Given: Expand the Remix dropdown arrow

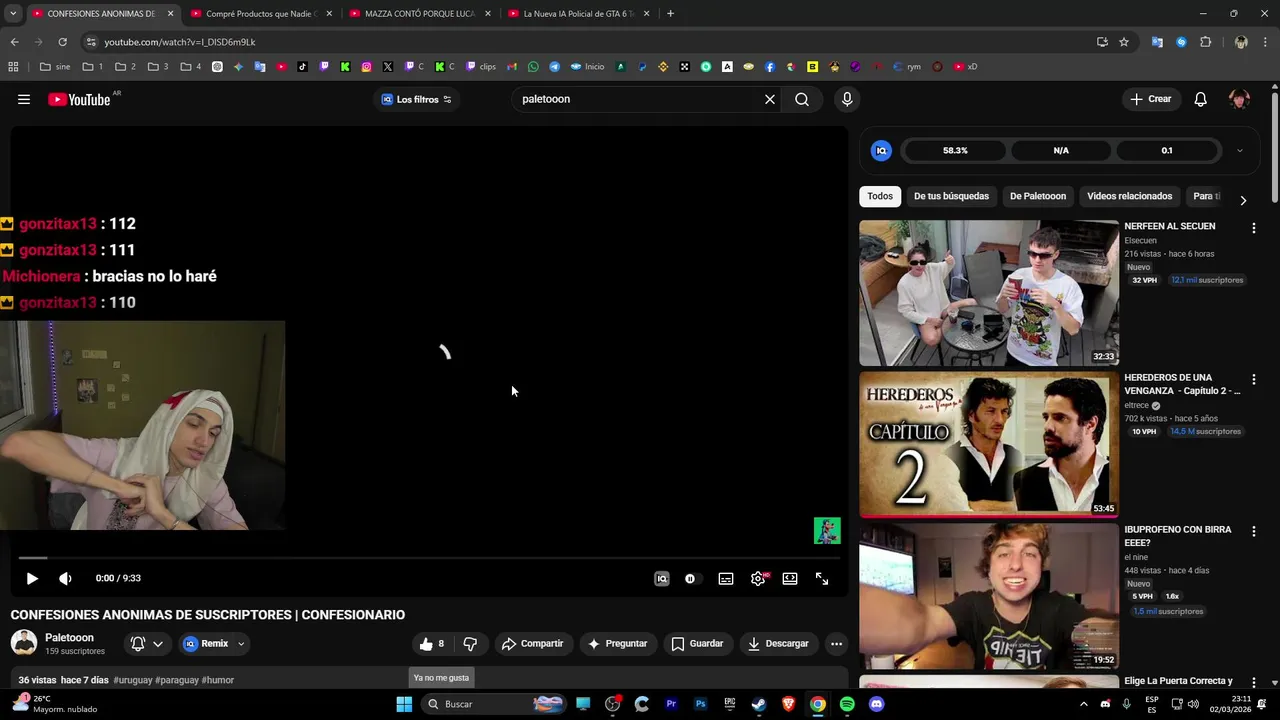Looking at the screenshot, I should click(x=241, y=644).
